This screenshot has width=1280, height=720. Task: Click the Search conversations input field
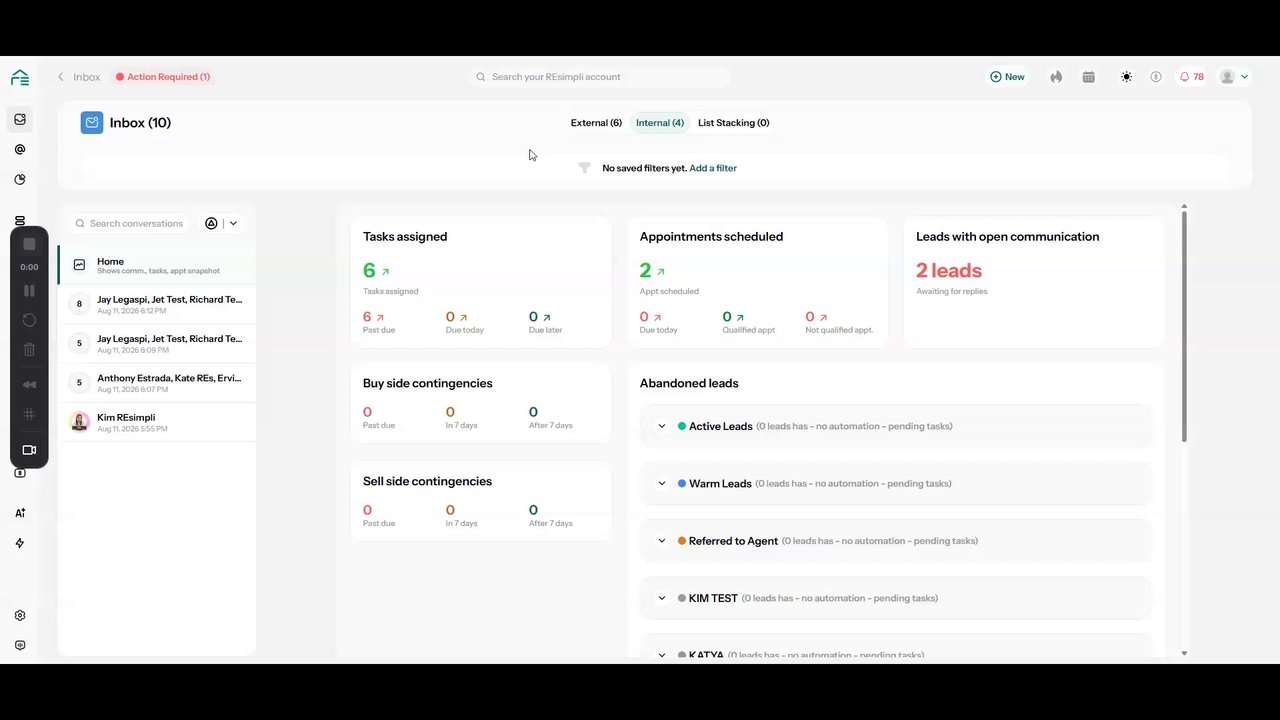tap(131, 224)
